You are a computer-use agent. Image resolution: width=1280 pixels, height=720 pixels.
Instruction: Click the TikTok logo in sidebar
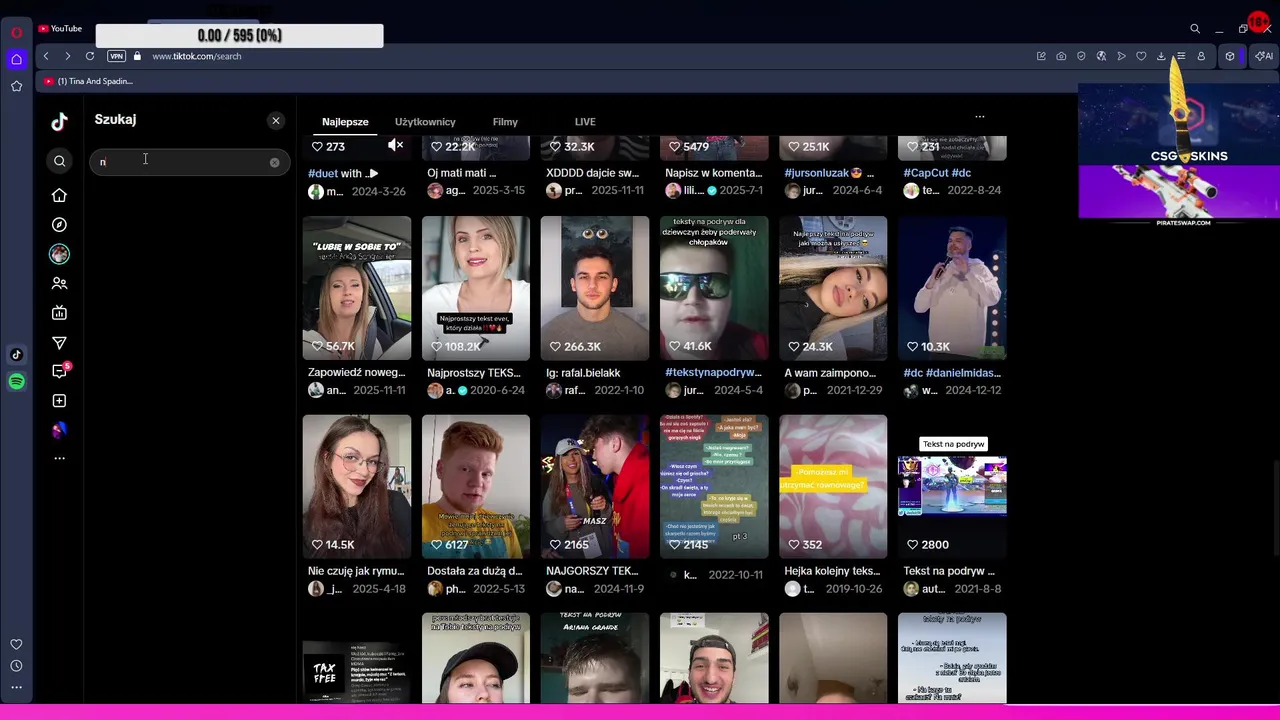click(x=59, y=122)
